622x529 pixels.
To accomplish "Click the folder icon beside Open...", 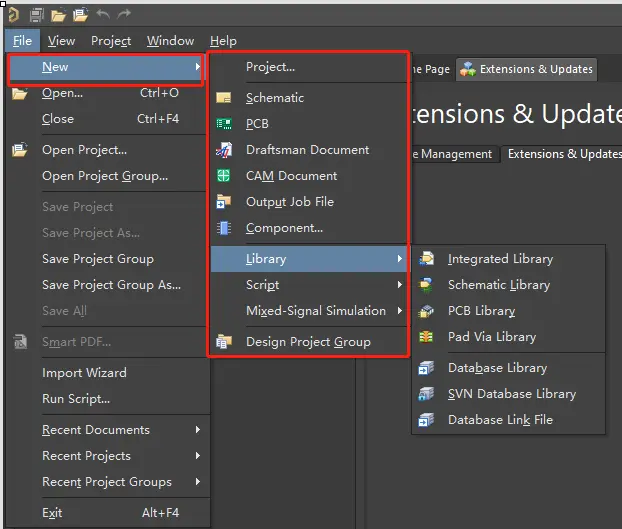I will click(20, 93).
